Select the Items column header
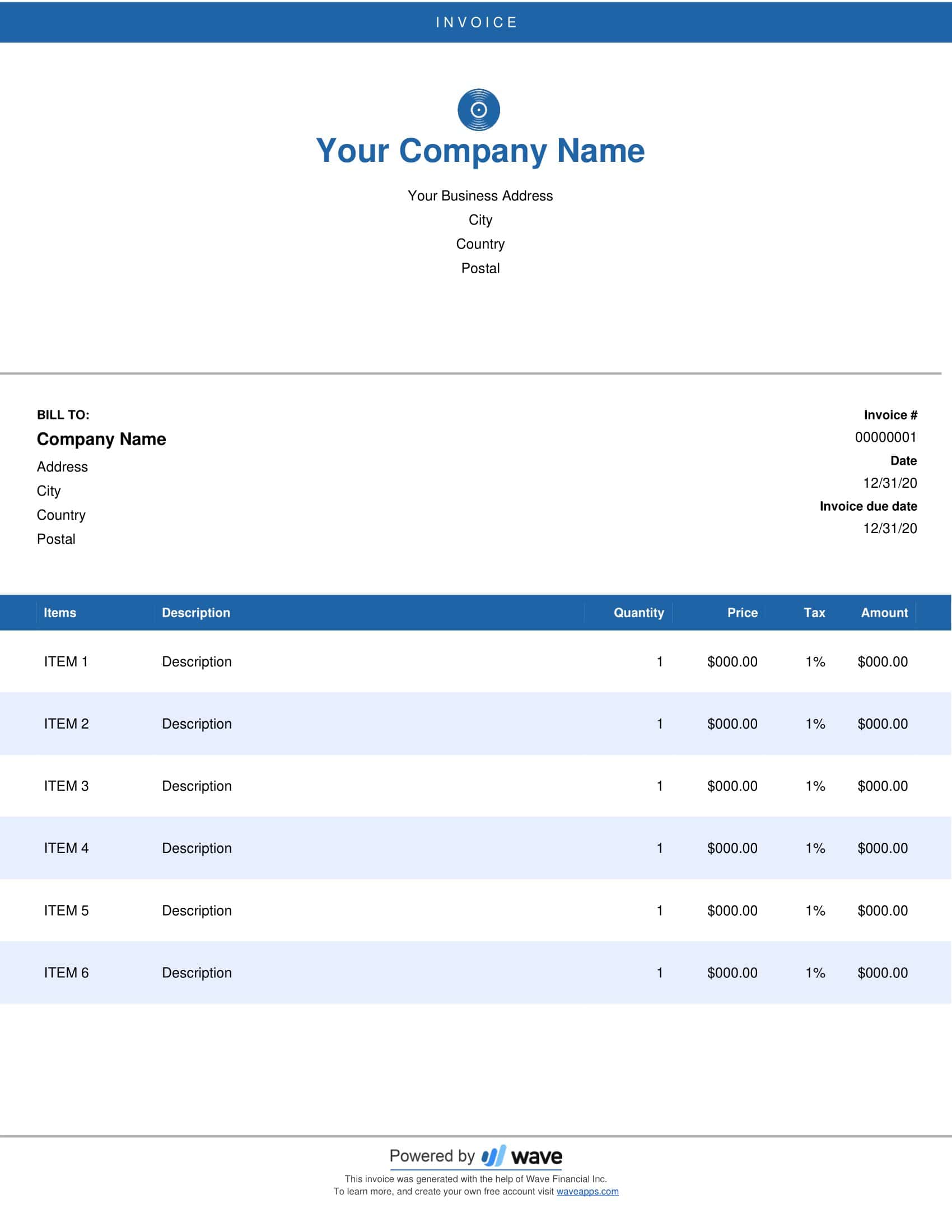Screen dimensions: 952x1232 [60, 613]
